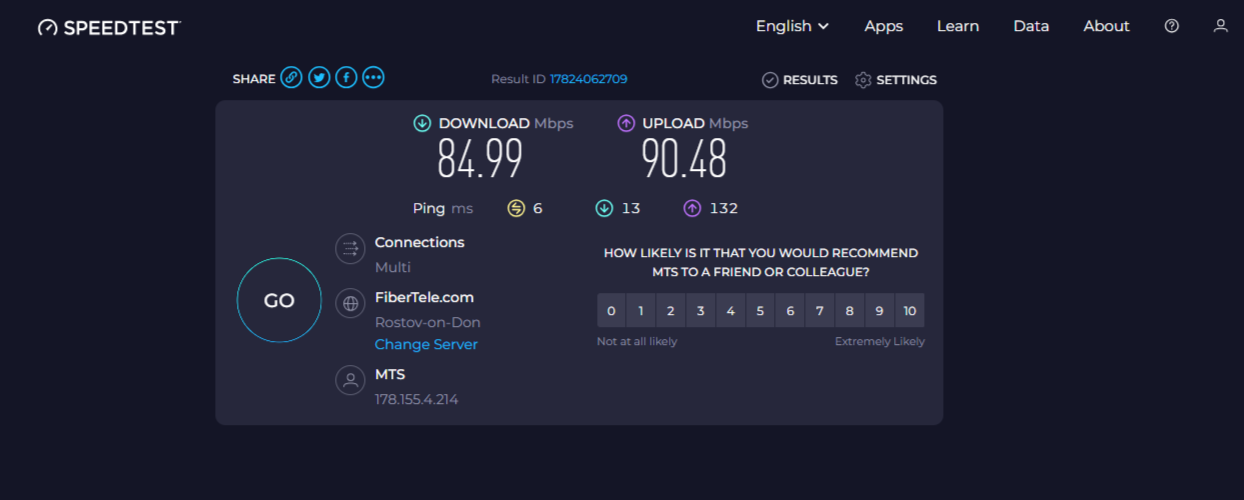The image size is (1244, 500).
Task: Click the MTS provider name
Action: (x=390, y=374)
